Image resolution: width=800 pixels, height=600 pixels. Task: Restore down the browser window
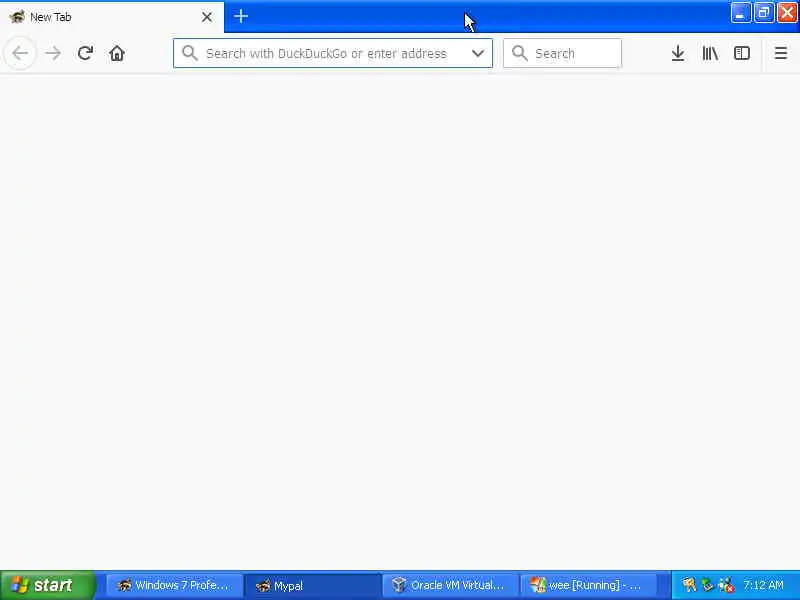pos(764,13)
